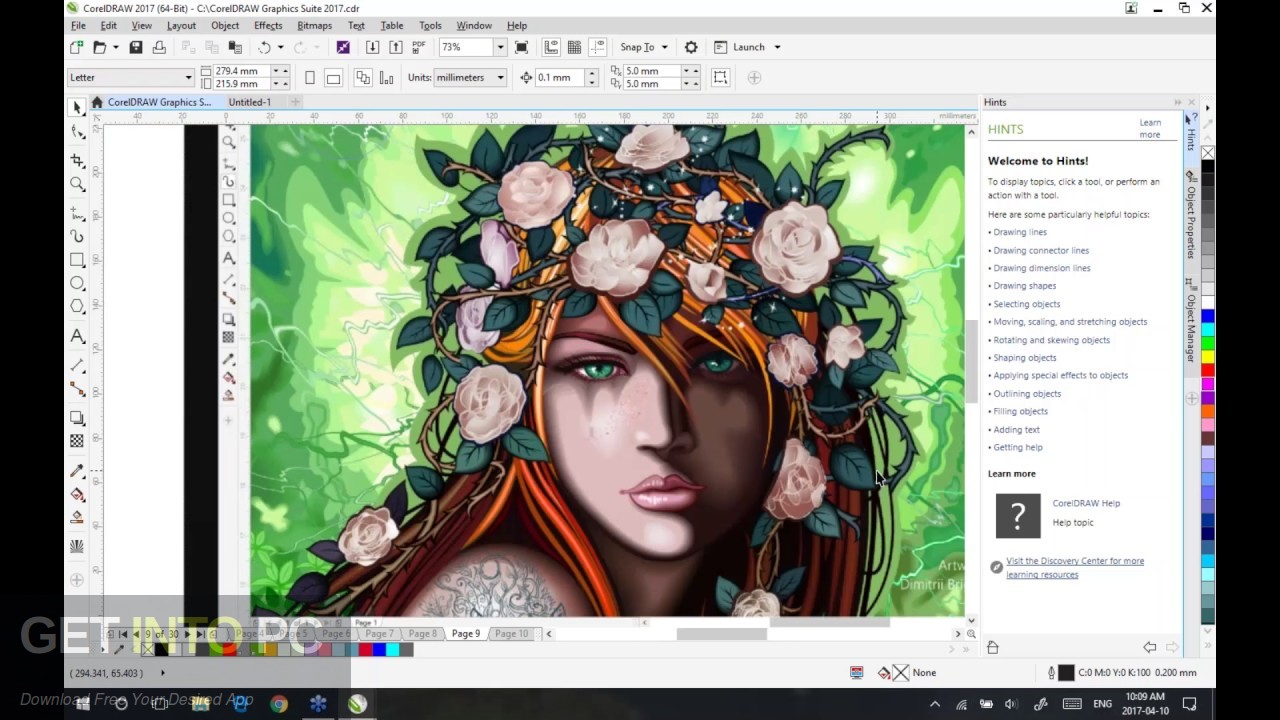Select the Pick tool in the toolbox
This screenshot has width=1280, height=720.
[x=77, y=108]
